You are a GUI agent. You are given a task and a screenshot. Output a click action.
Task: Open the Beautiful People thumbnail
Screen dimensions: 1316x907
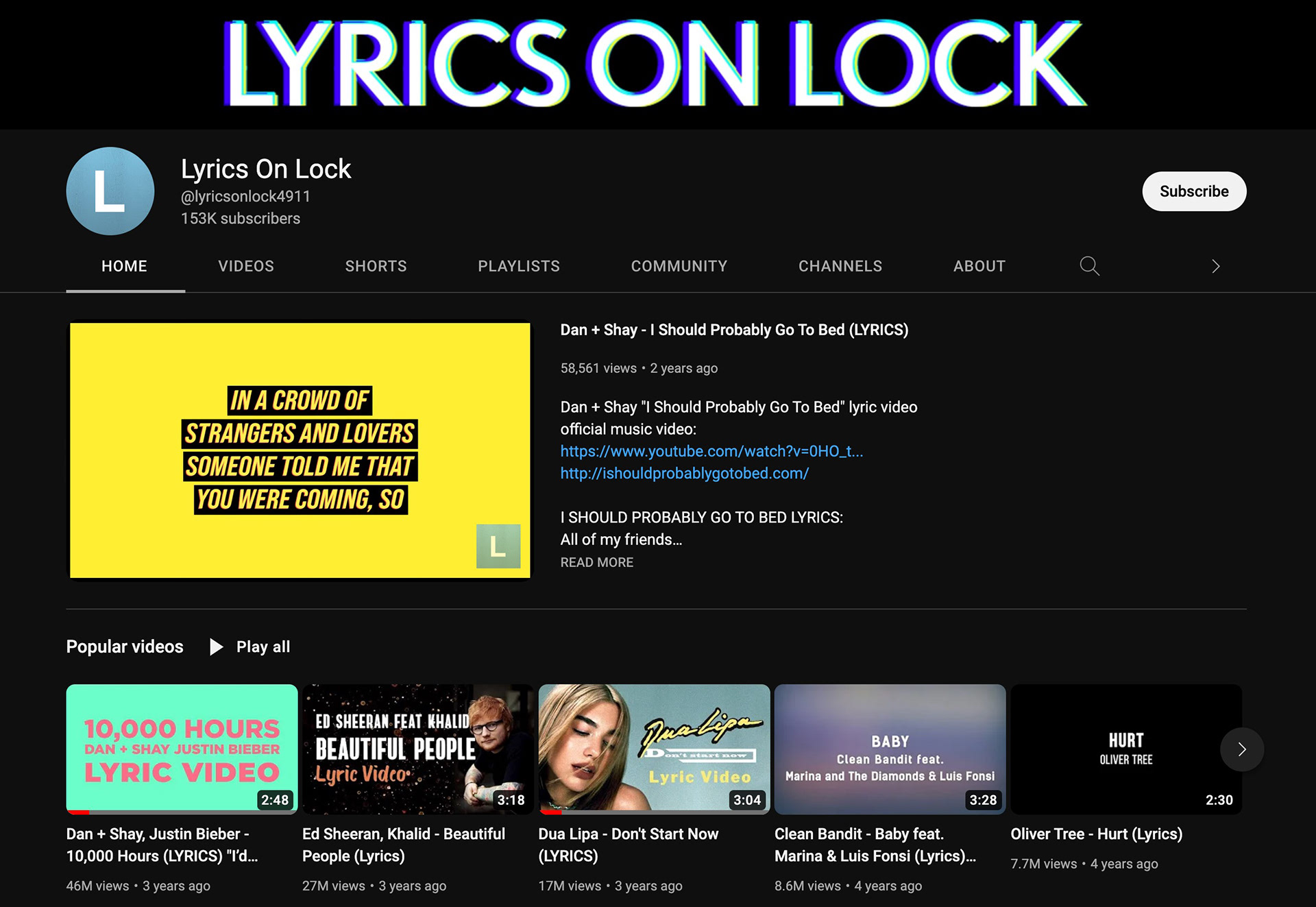[x=418, y=749]
